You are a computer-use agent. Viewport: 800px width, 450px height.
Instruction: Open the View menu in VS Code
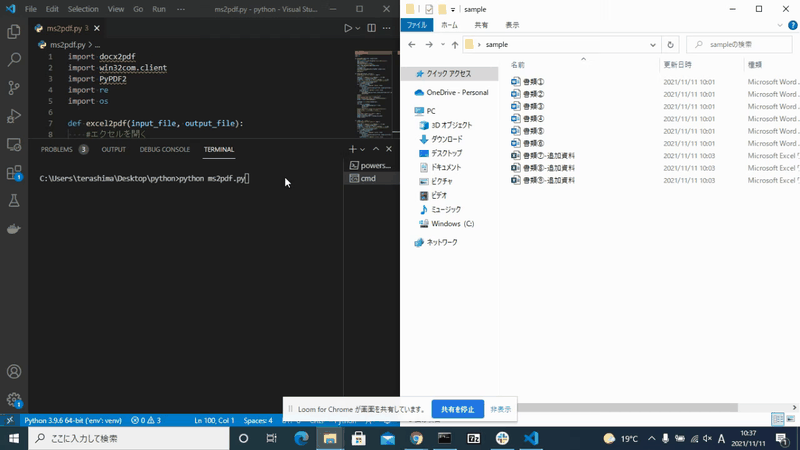point(116,9)
